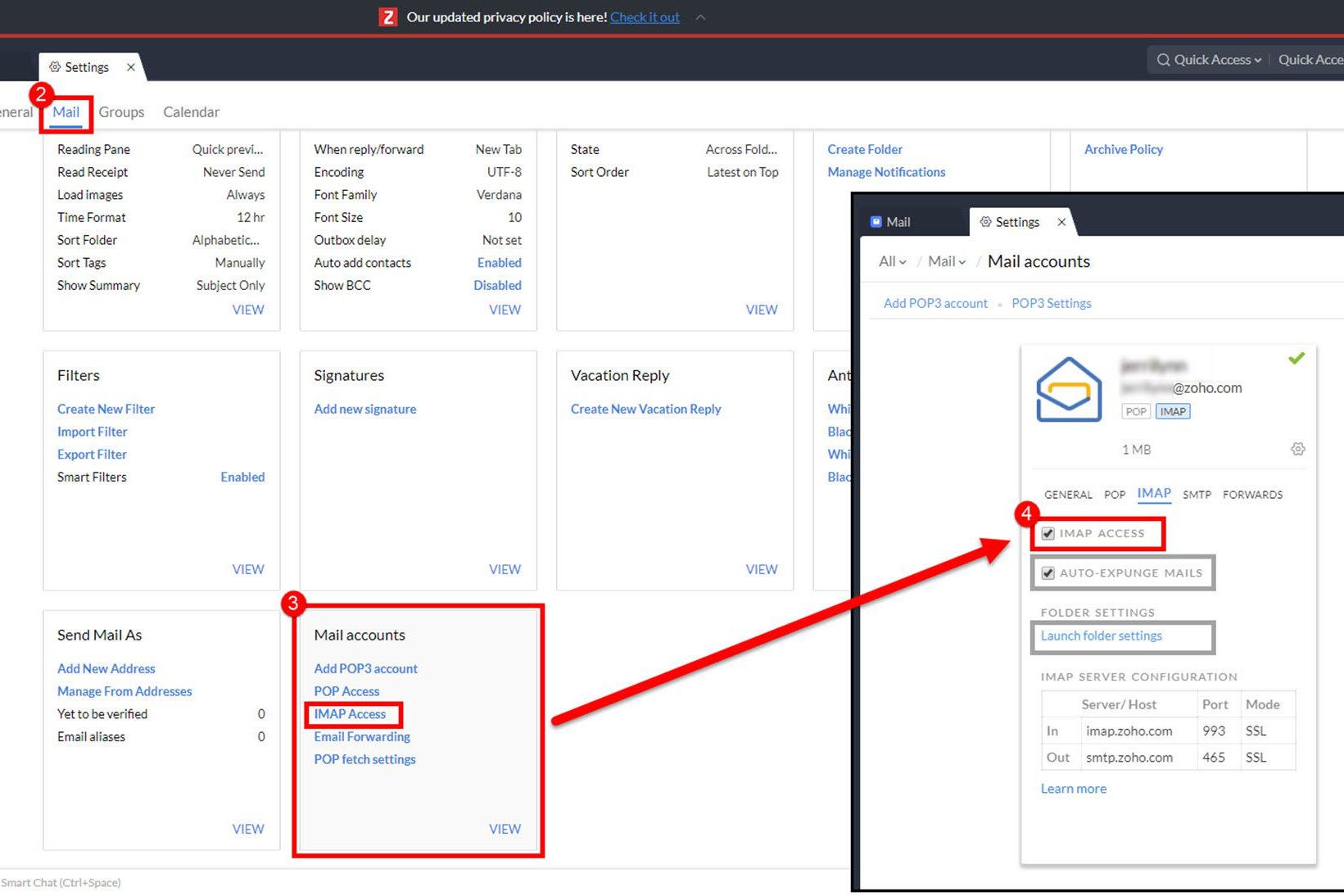Click VIEW in the Reading Pane card
The width and height of the screenshot is (1344, 896).
(248, 310)
